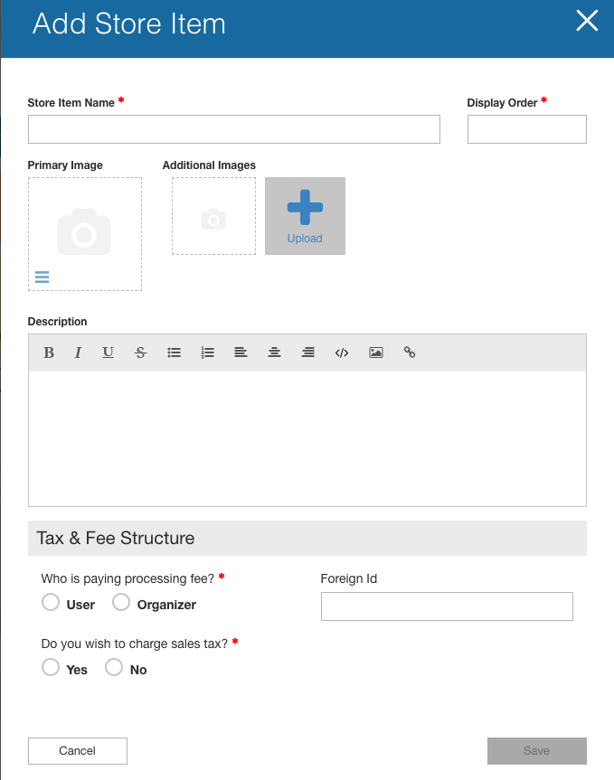Toggle underline formatting in description toolbar
Screen dimensions: 614x780
(x=108, y=353)
